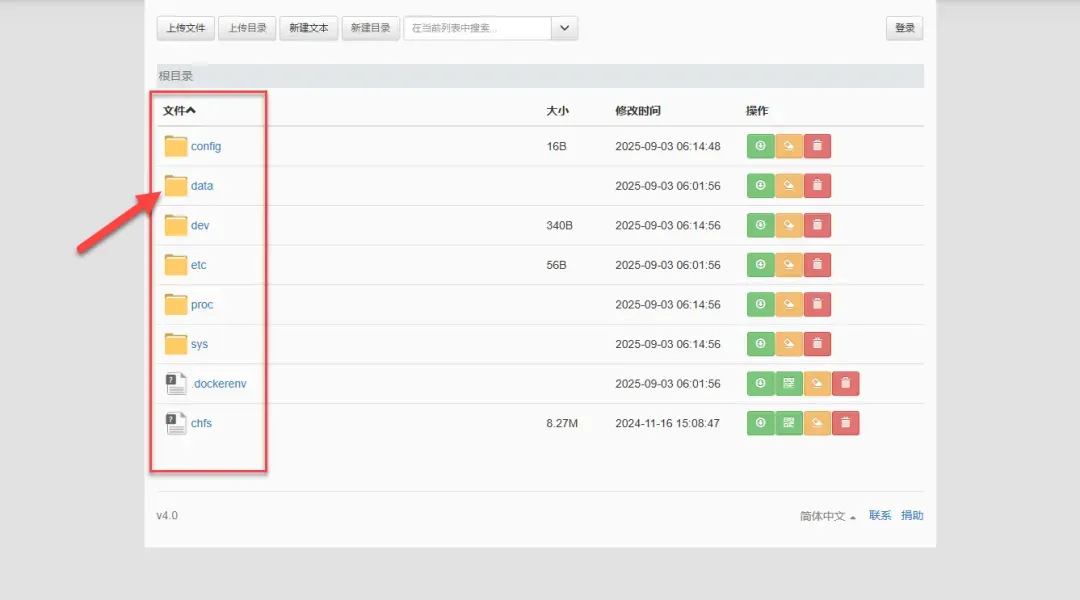The image size is (1080, 600).
Task: Open the 联系 contact link
Action: click(x=880, y=516)
